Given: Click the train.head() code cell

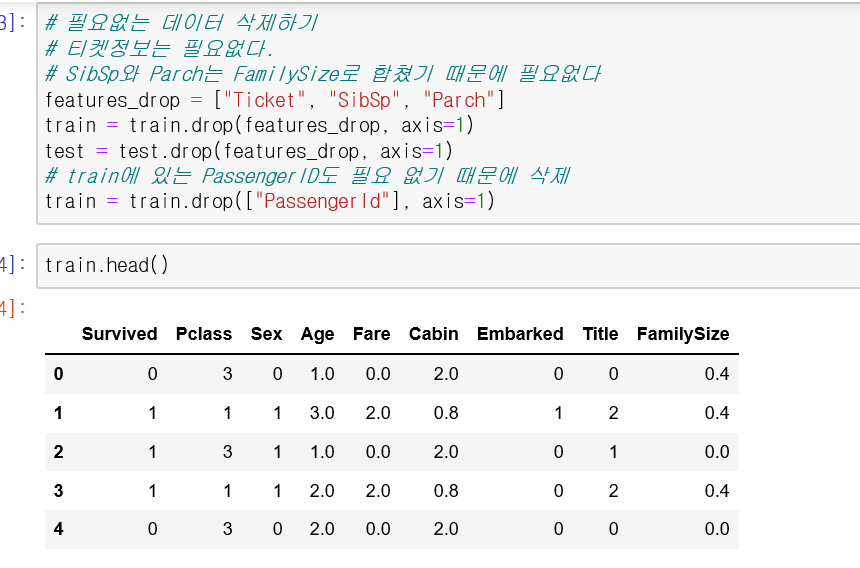Looking at the screenshot, I should pos(448,266).
